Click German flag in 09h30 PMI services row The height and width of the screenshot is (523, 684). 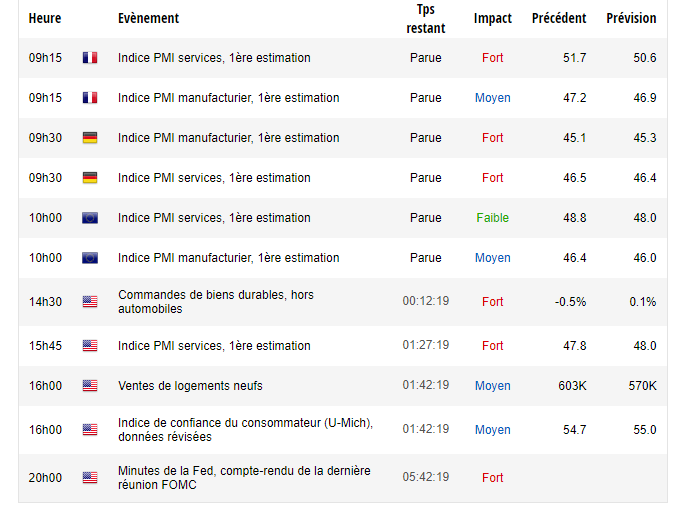point(90,178)
